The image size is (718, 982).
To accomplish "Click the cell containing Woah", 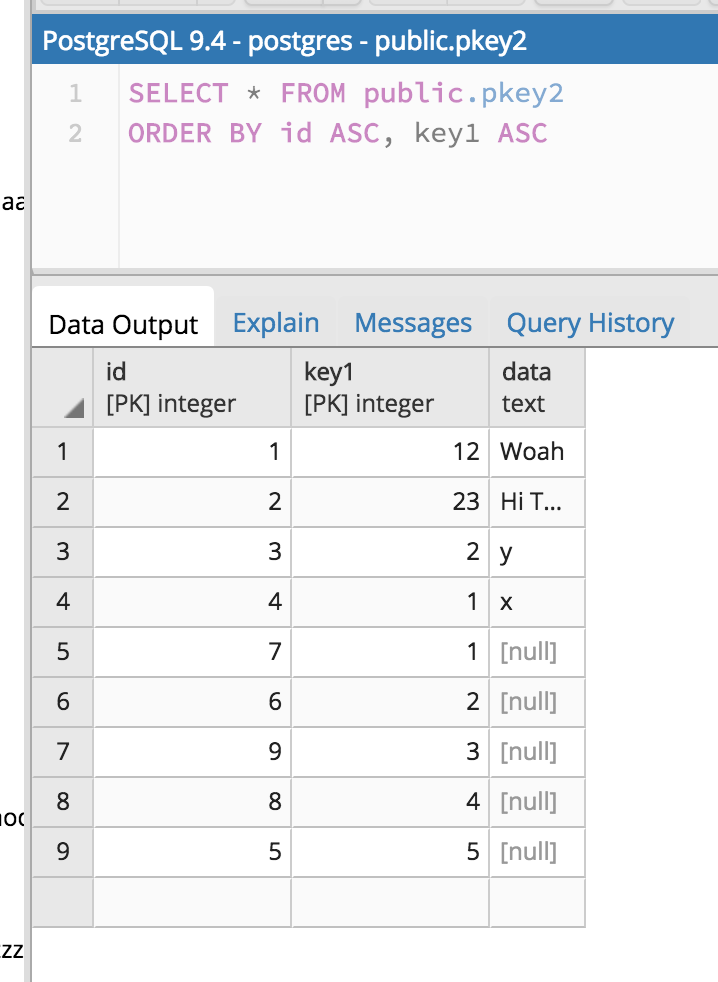I will (x=536, y=452).
